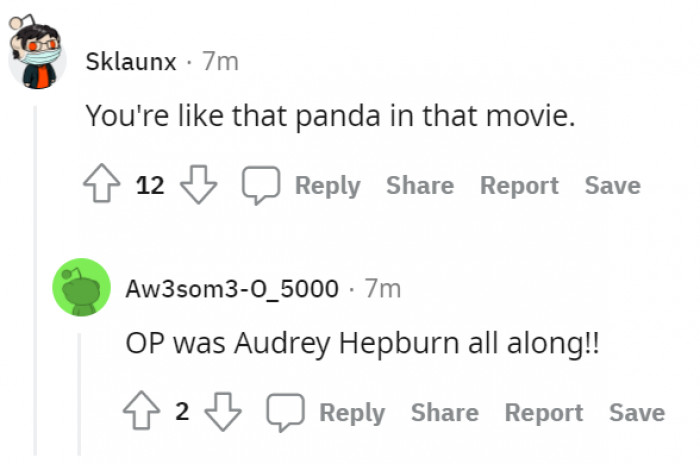
Task: Upvote the Audrey Hepburn comment
Action: (x=142, y=412)
